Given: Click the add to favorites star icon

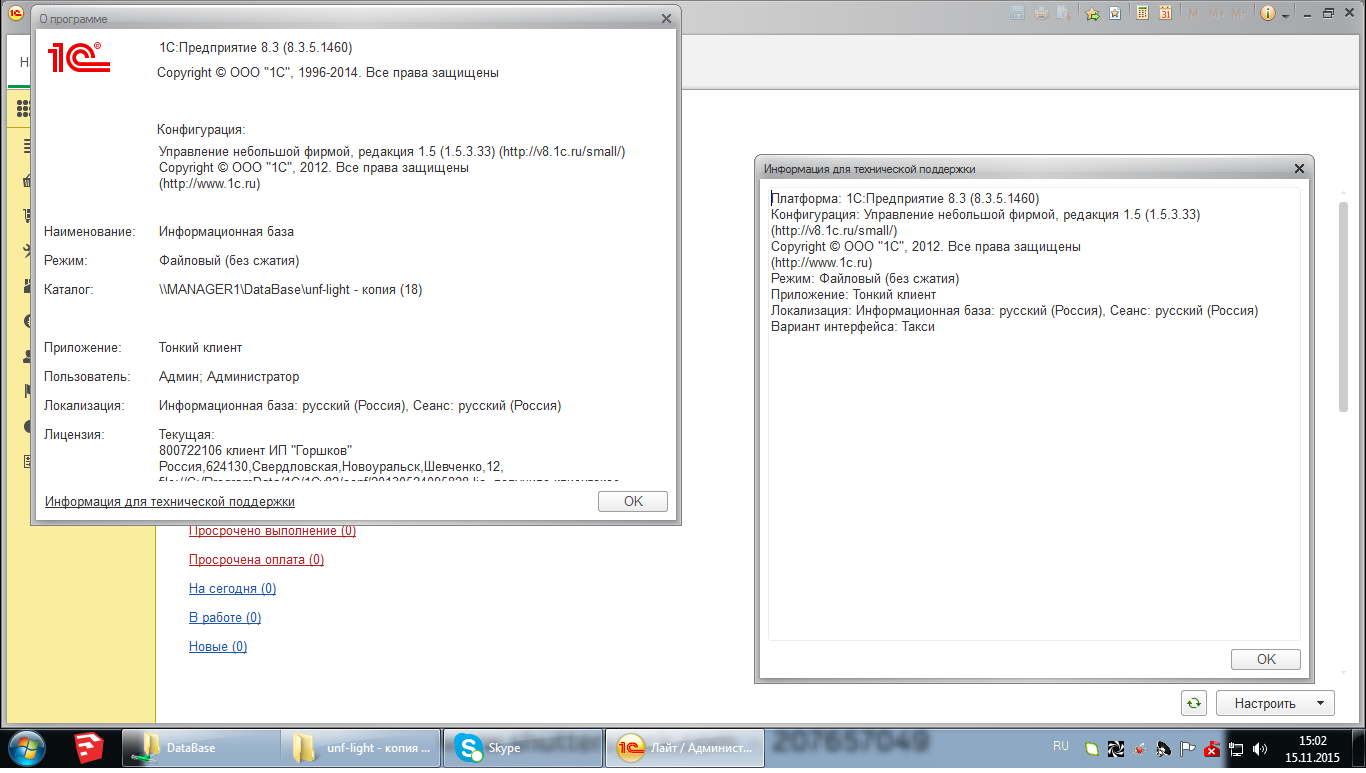Looking at the screenshot, I should click(x=1114, y=13).
